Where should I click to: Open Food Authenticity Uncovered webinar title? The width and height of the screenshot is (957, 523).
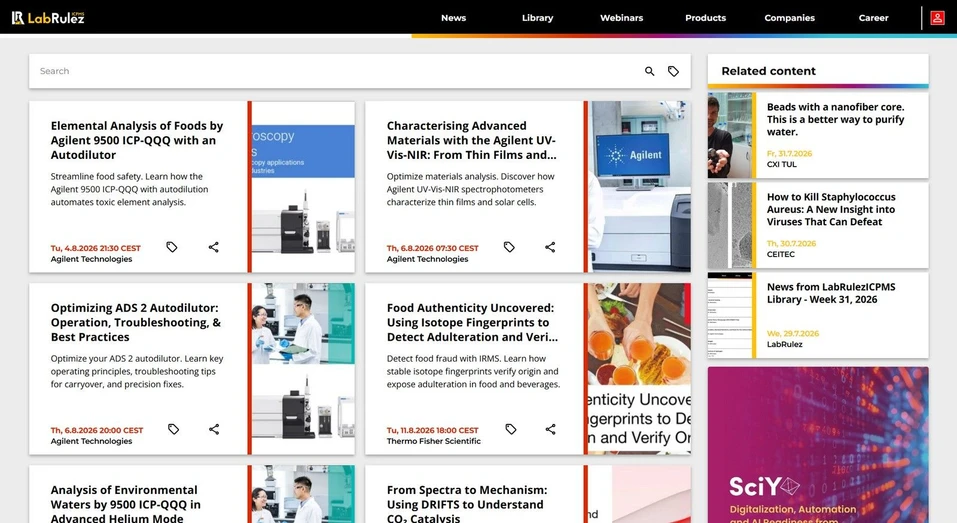472,322
